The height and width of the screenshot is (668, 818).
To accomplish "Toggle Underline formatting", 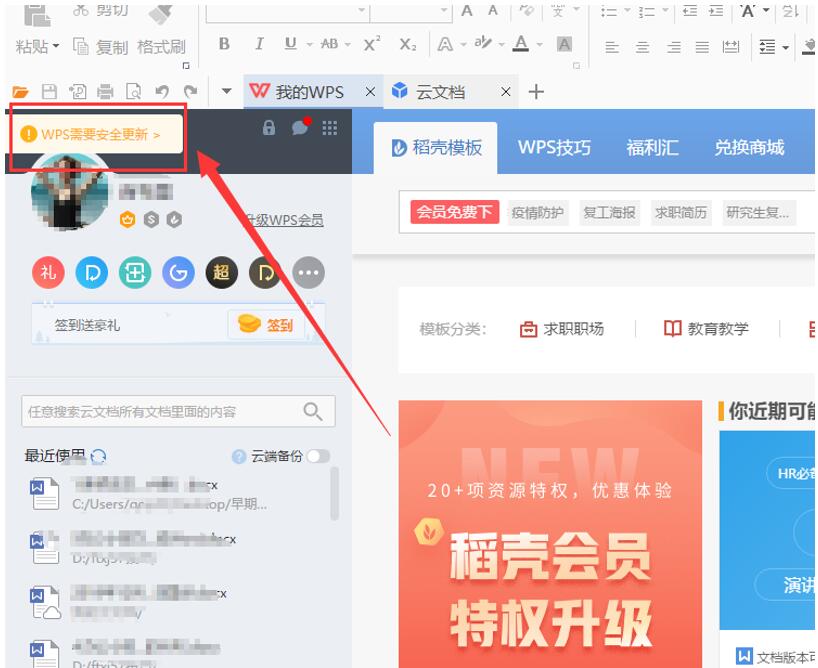I will (x=291, y=44).
